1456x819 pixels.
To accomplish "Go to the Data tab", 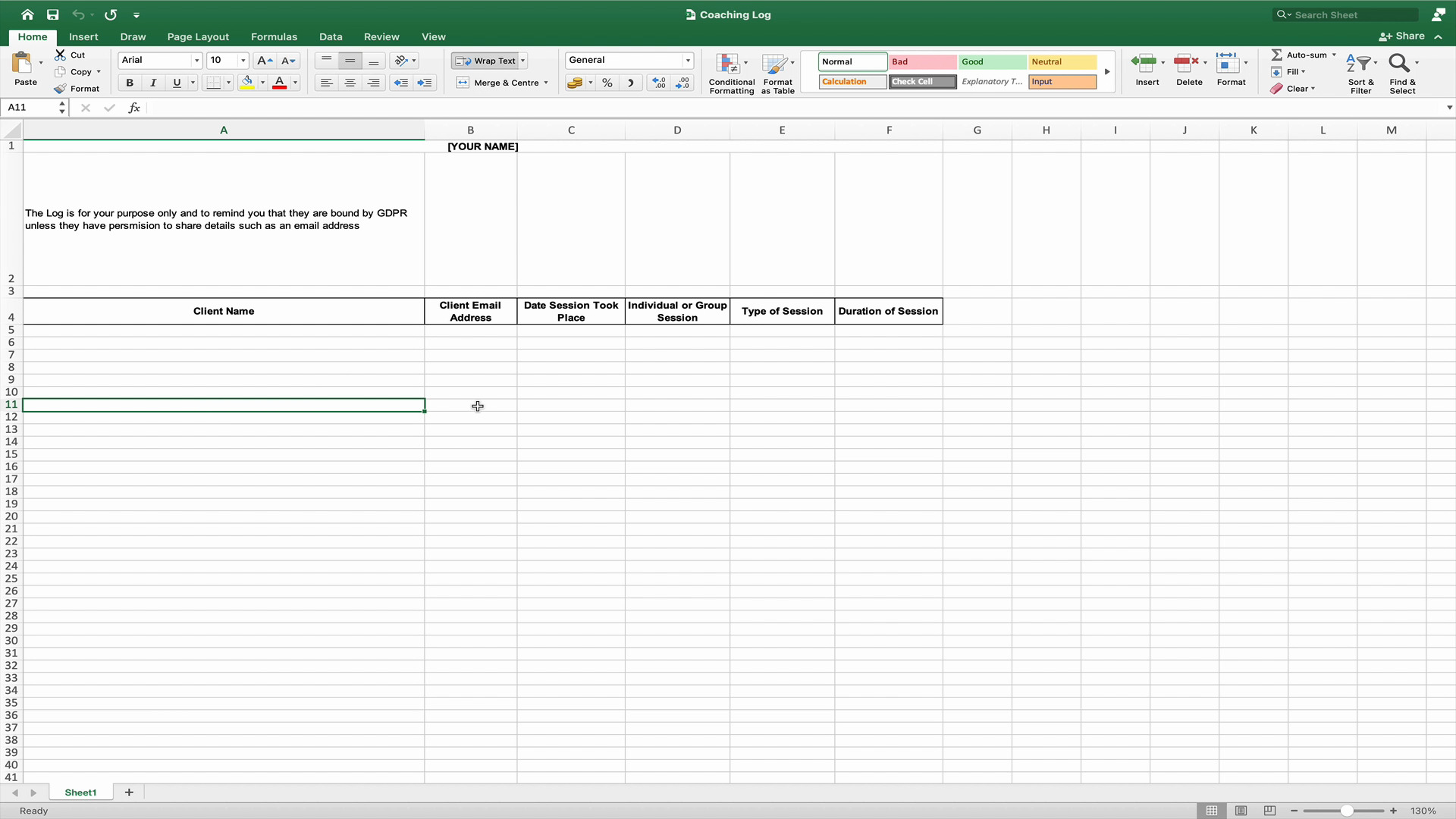I will click(x=331, y=36).
